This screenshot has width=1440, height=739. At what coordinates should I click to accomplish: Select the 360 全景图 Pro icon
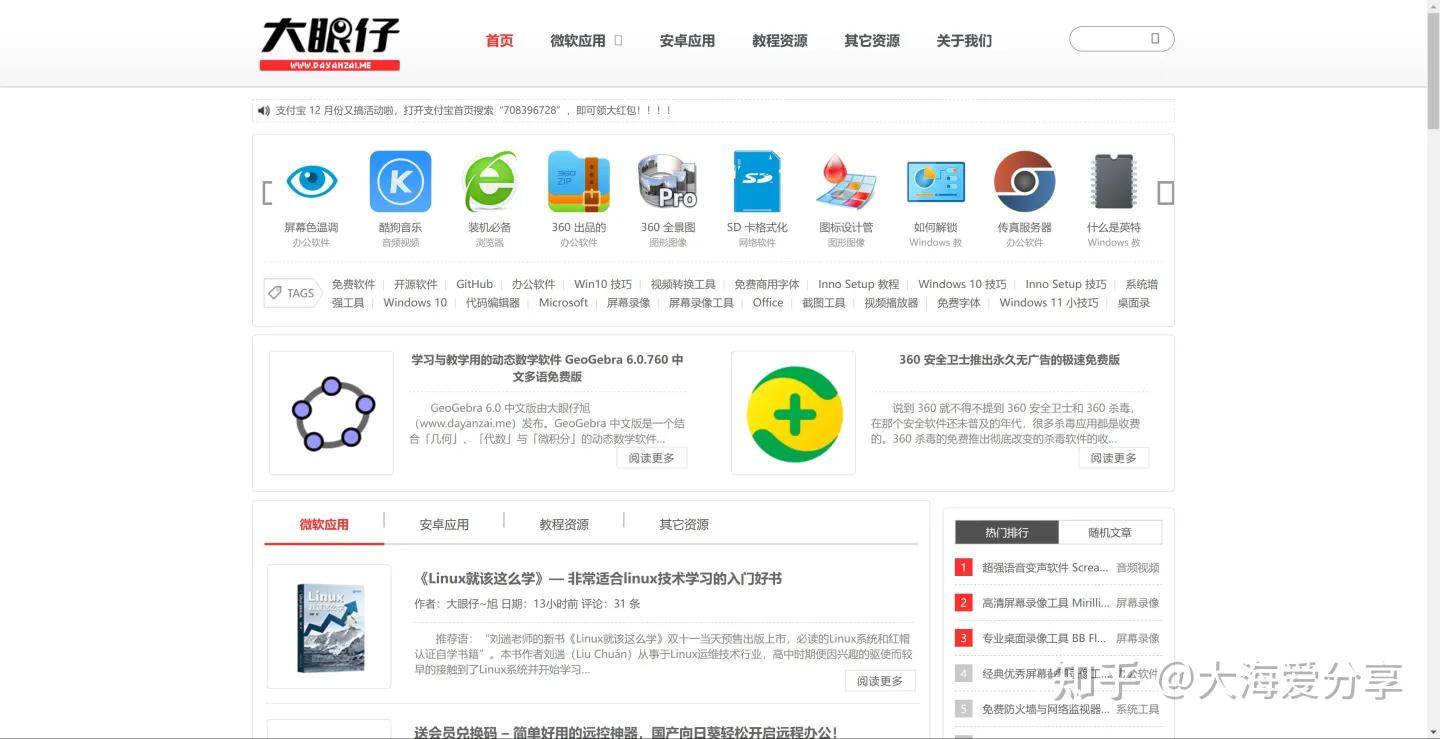click(x=668, y=181)
